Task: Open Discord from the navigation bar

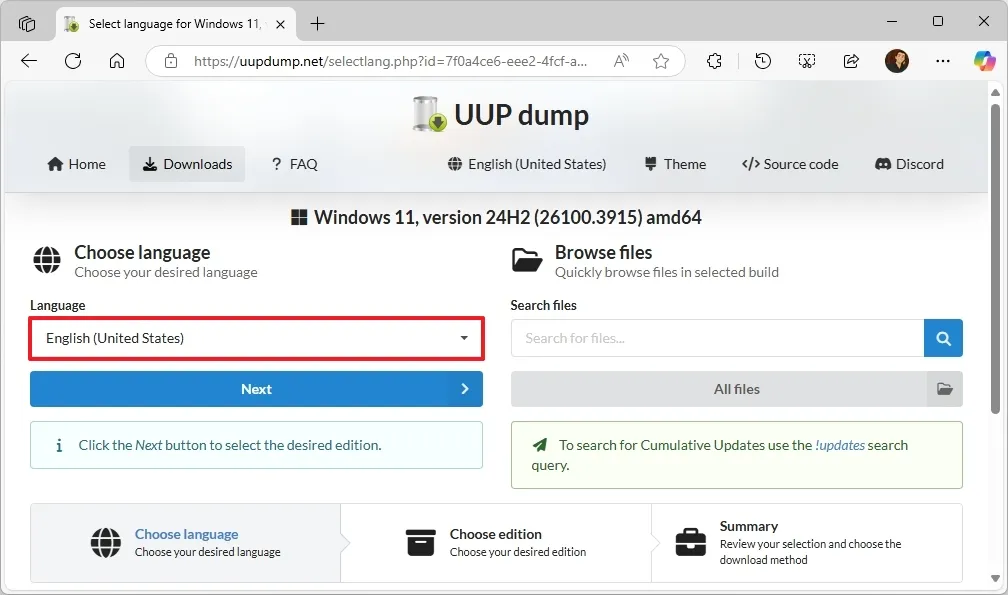Action: tap(909, 164)
